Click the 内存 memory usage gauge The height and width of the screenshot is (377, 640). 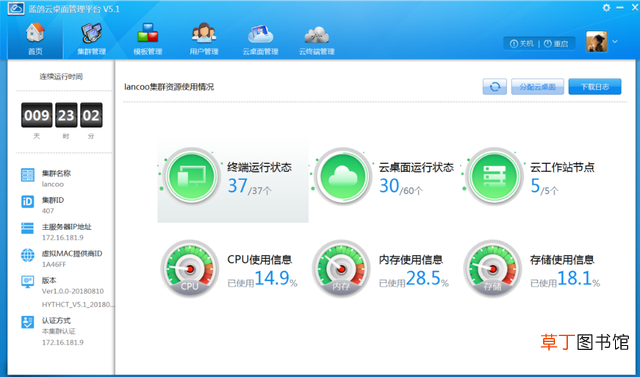point(341,268)
